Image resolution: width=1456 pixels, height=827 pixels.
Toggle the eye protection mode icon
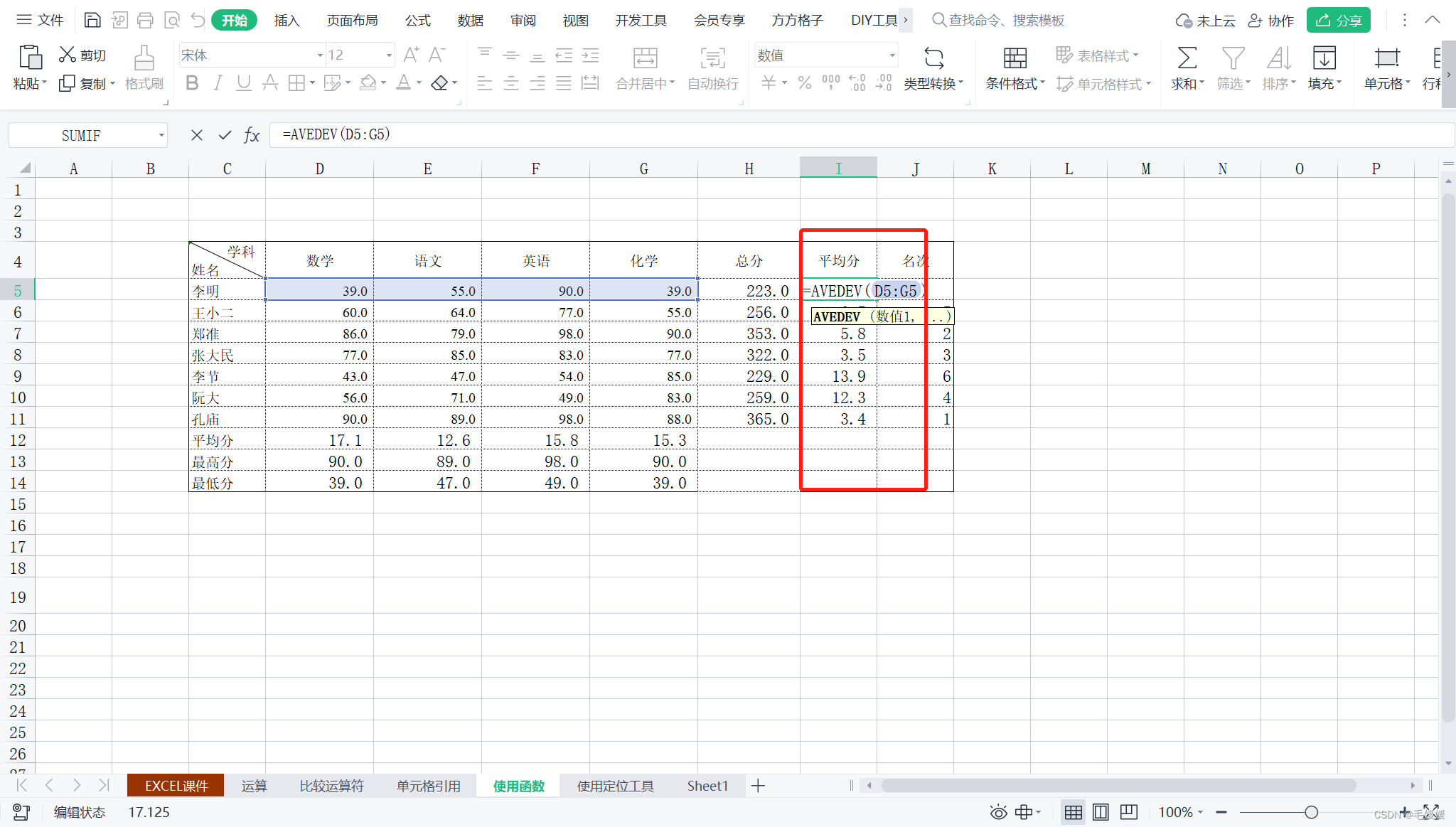(998, 812)
